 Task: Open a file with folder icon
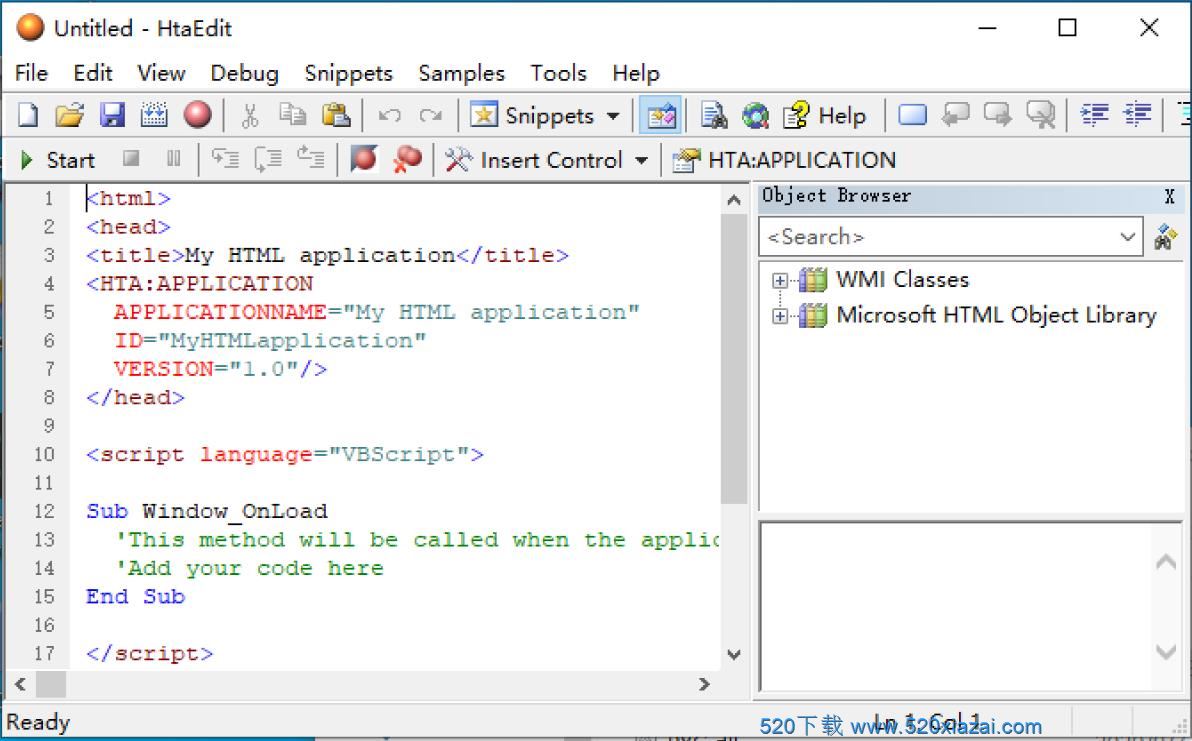(69, 116)
